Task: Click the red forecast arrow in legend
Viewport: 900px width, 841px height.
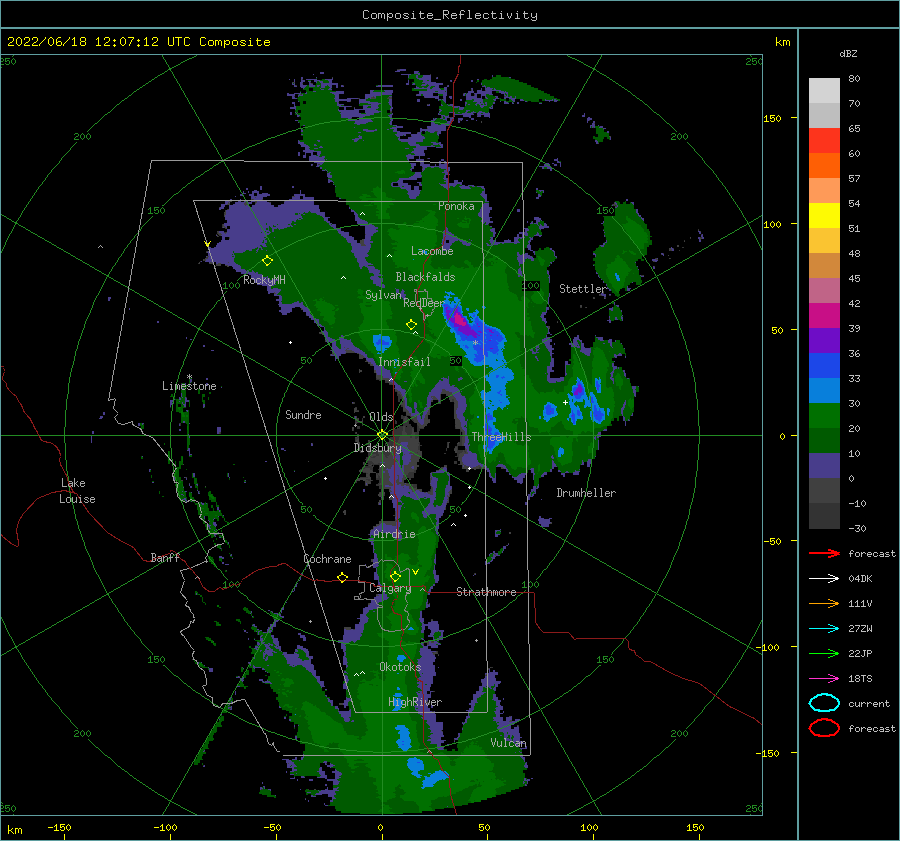Action: [x=824, y=553]
